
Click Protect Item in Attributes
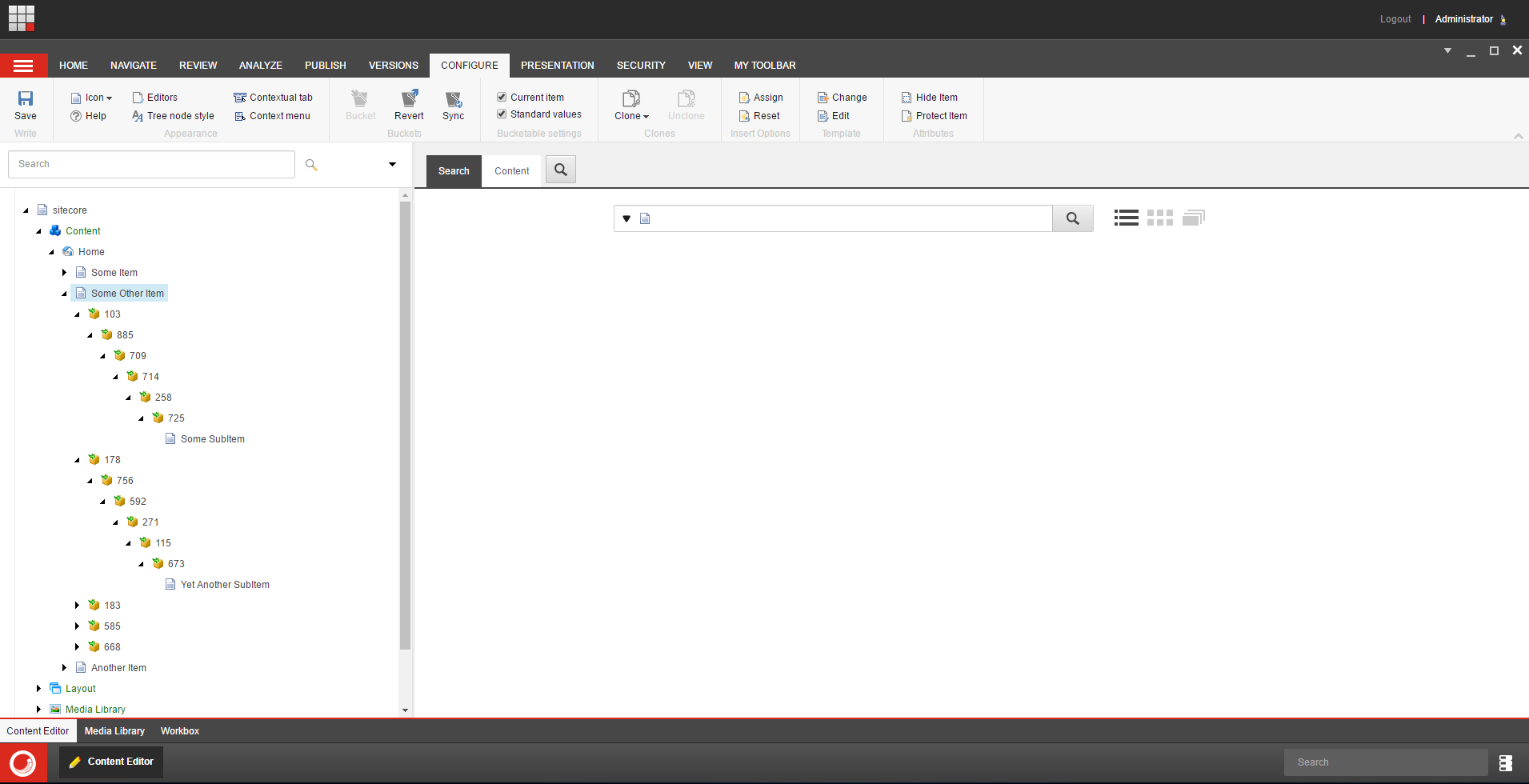point(941,116)
